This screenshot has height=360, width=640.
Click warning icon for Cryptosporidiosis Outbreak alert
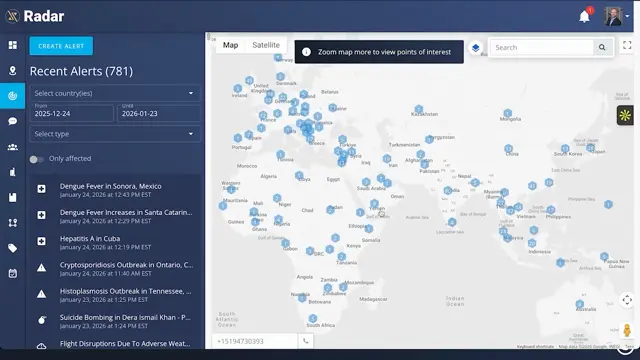pos(42,268)
